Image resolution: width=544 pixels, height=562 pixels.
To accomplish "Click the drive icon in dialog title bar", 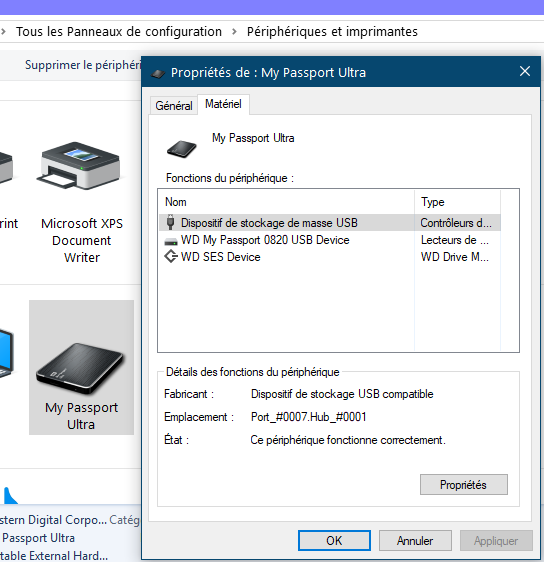I will click(x=158, y=73).
